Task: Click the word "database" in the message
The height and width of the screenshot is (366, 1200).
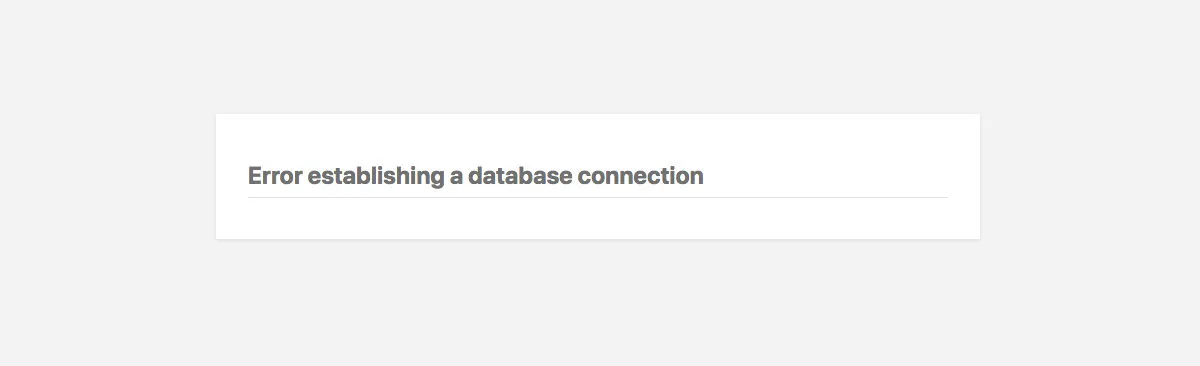Action: (520, 176)
